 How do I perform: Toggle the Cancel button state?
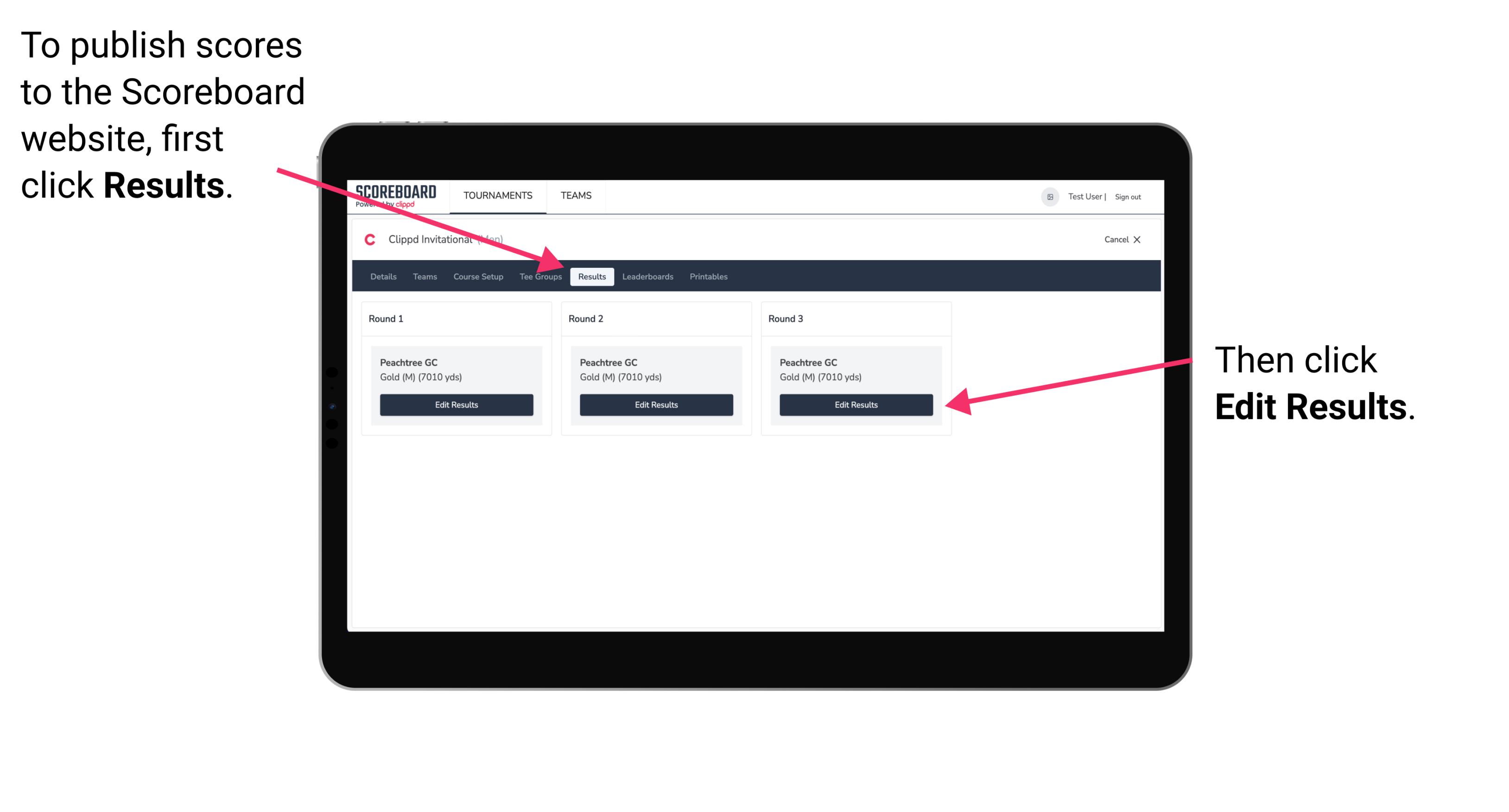pyautogui.click(x=1120, y=239)
